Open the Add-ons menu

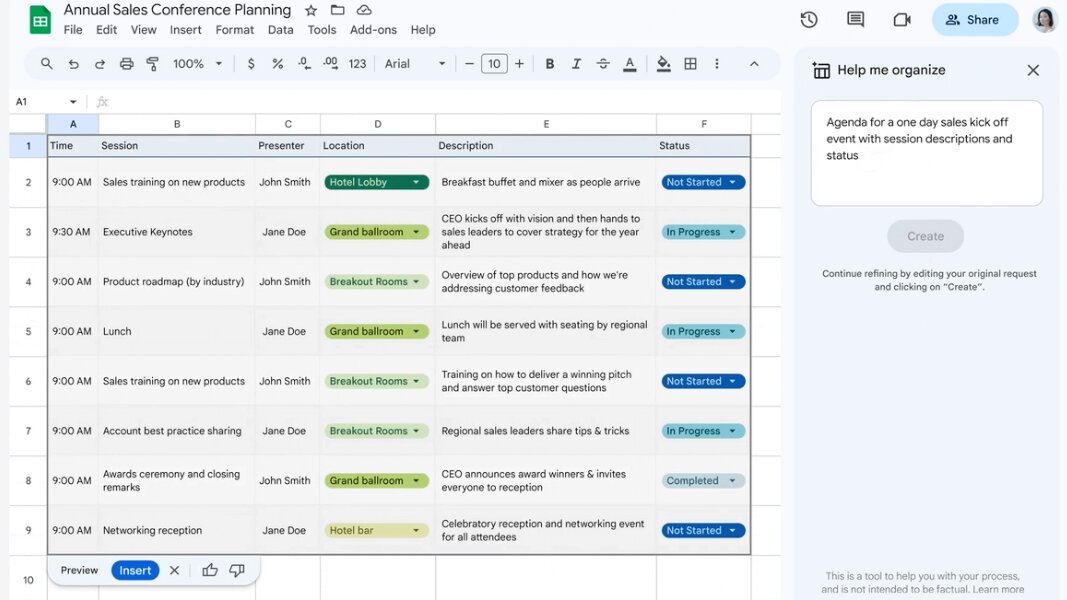tap(373, 30)
